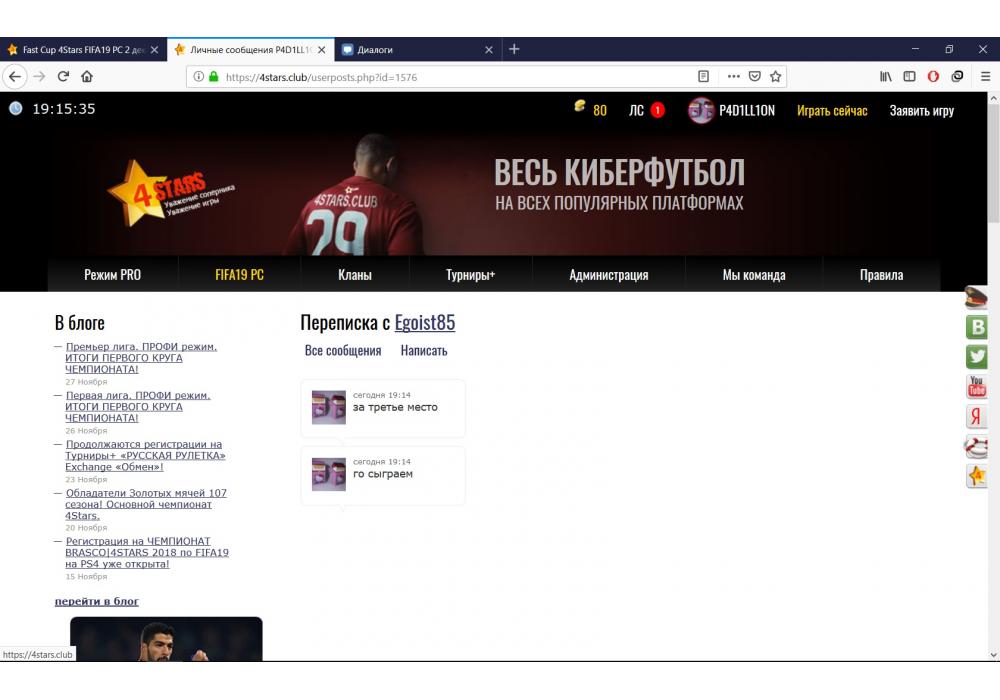The width and height of the screenshot is (1000, 700).
Task: Open Обладатели Золотых мячей 107 сезона post
Action: tap(146, 504)
